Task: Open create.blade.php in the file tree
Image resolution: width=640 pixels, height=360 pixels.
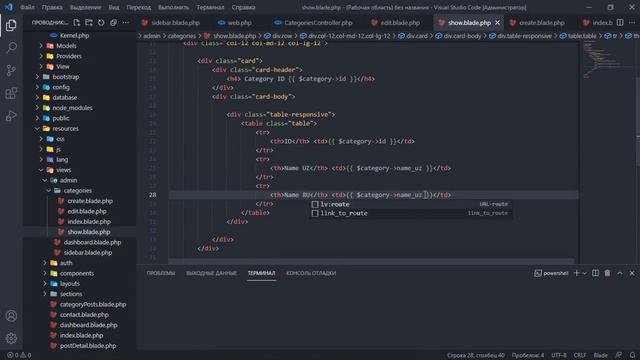Action: 90,201
